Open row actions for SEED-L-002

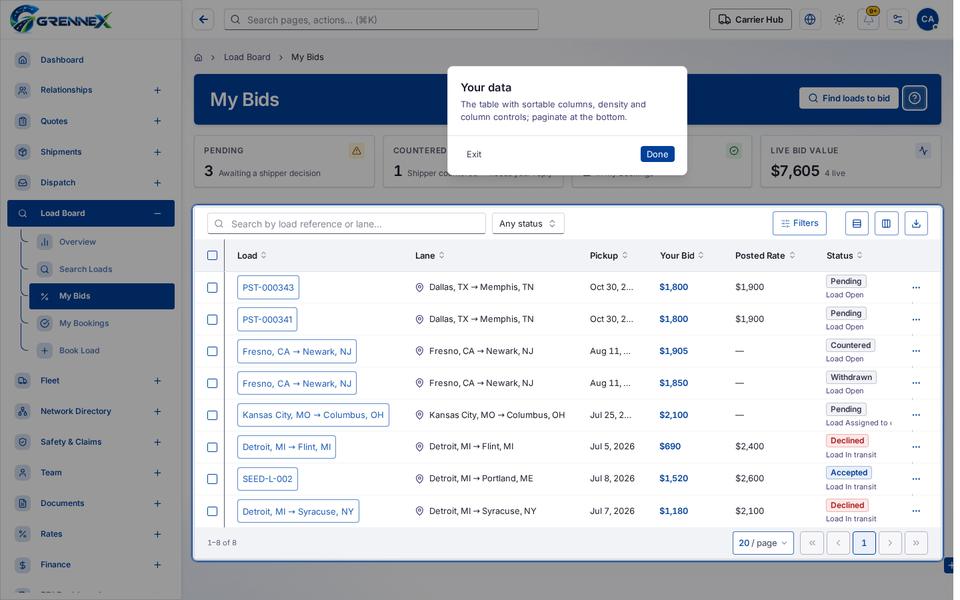click(x=916, y=479)
